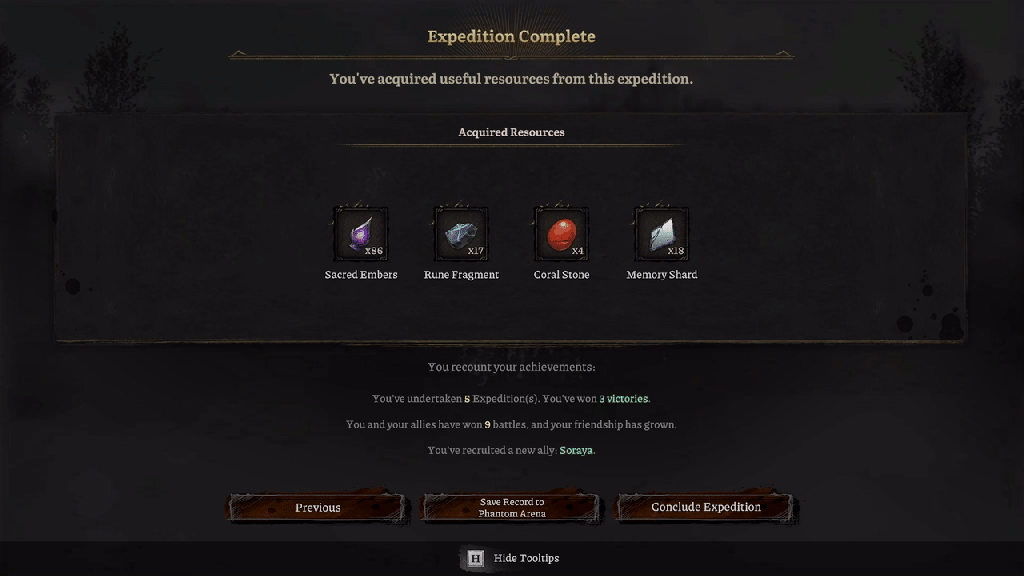Click the highlighted victories text
Image resolution: width=1024 pixels, height=576 pixels.
tap(628, 399)
